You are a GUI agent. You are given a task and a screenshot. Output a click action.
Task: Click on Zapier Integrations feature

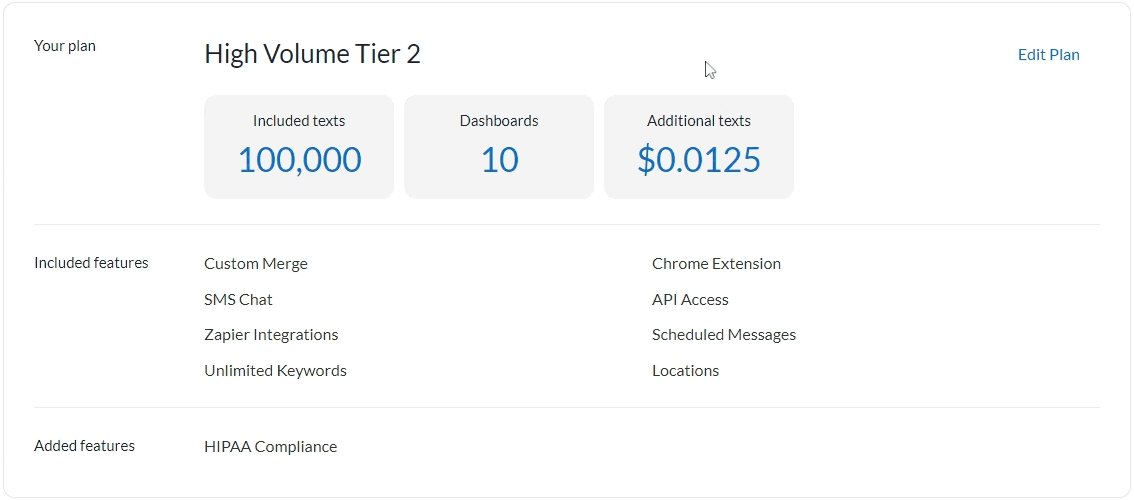pyautogui.click(x=271, y=335)
